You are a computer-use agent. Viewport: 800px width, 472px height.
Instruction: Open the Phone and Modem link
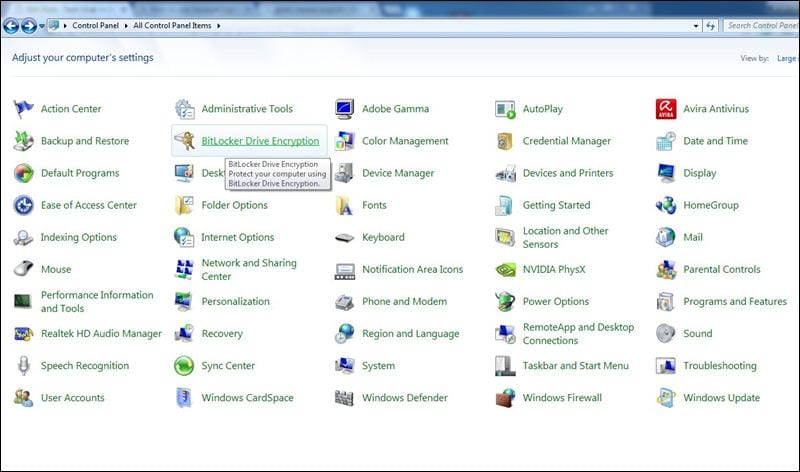point(404,302)
